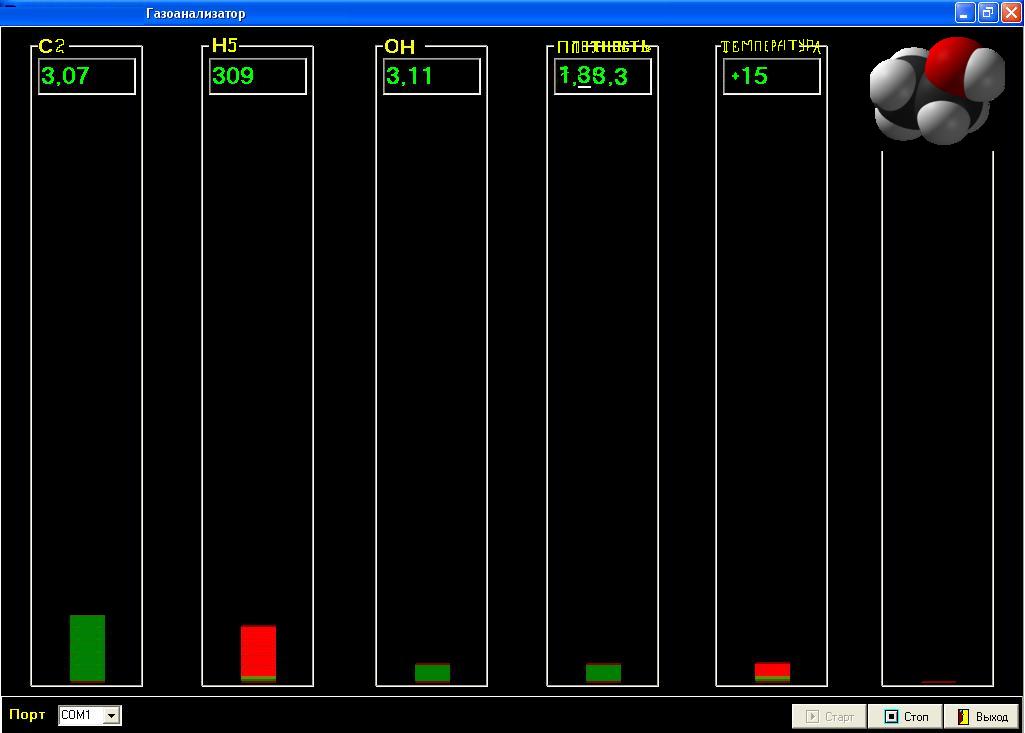Click the Порт label

tap(27, 715)
